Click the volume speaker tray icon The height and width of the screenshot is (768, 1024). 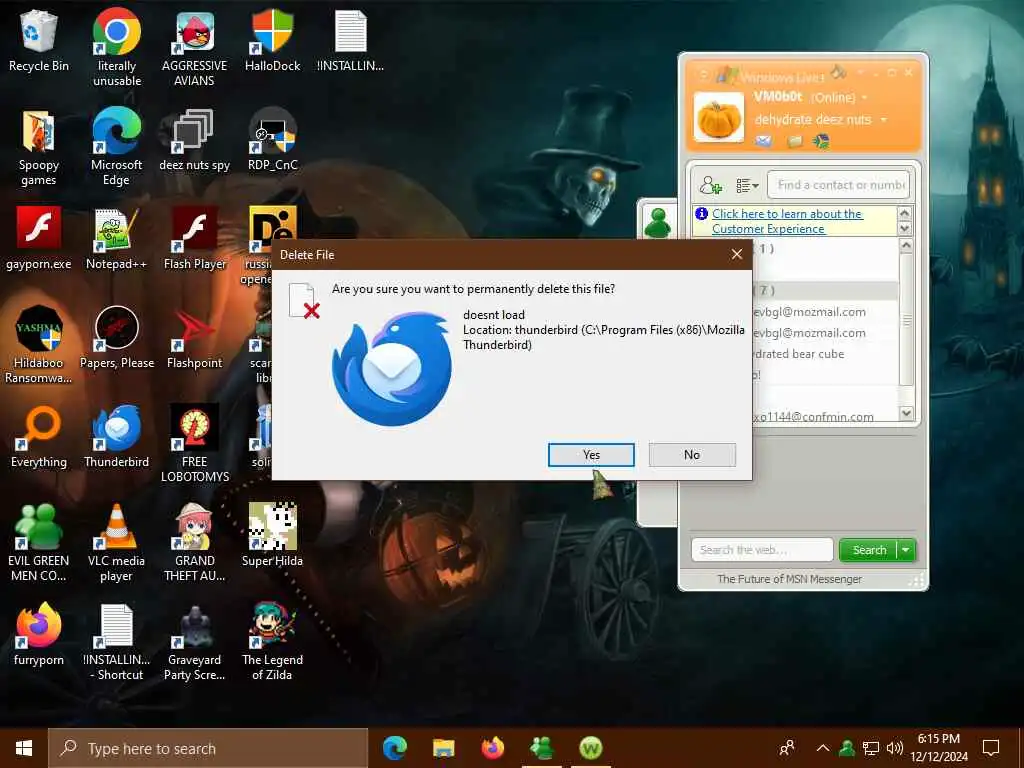click(895, 748)
